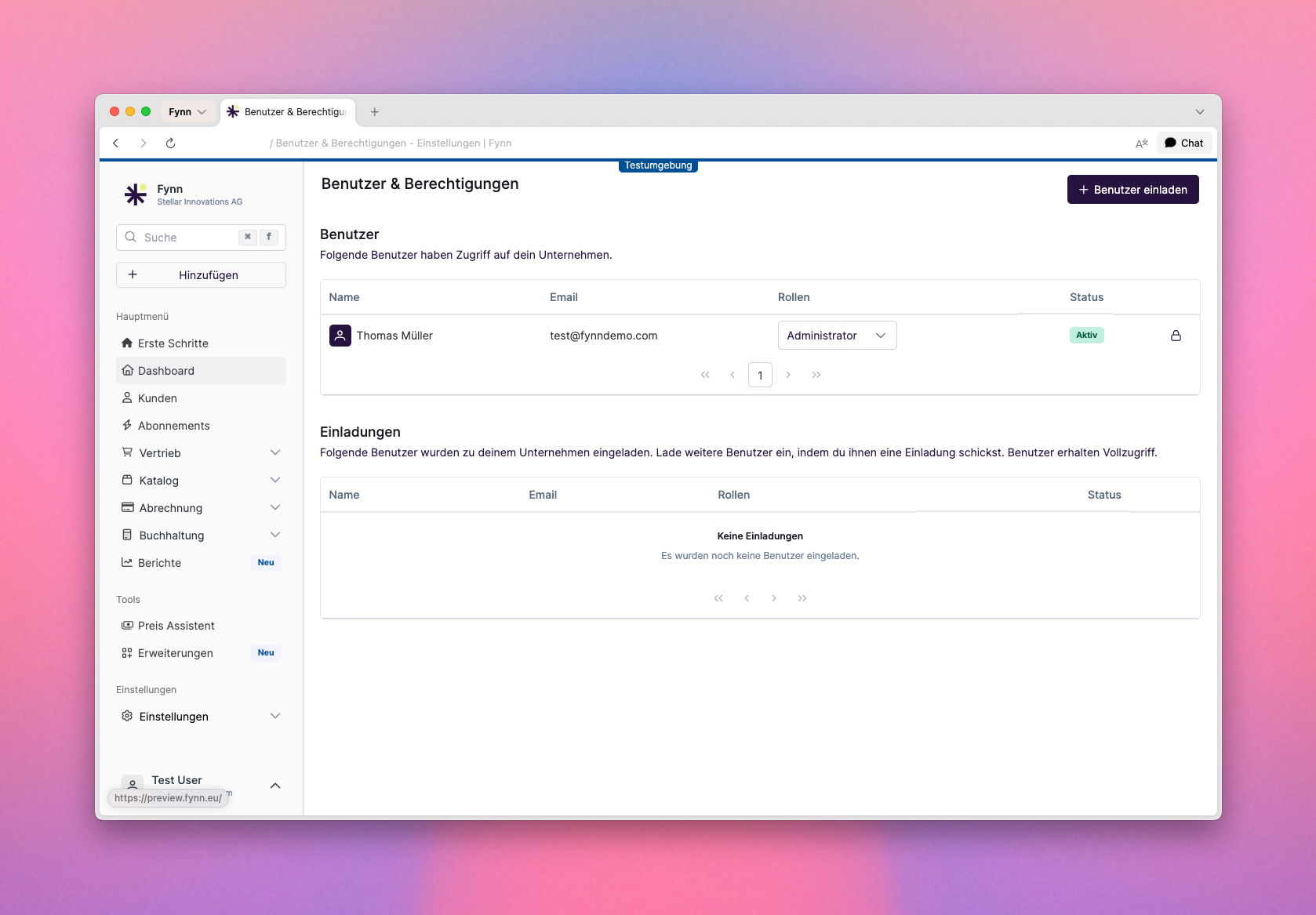
Task: Click the Benutzer einladen button
Action: pyautogui.click(x=1132, y=190)
